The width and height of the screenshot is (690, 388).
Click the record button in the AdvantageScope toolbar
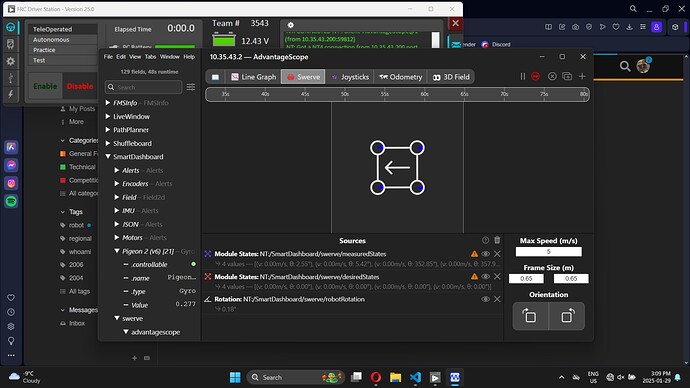(x=536, y=77)
